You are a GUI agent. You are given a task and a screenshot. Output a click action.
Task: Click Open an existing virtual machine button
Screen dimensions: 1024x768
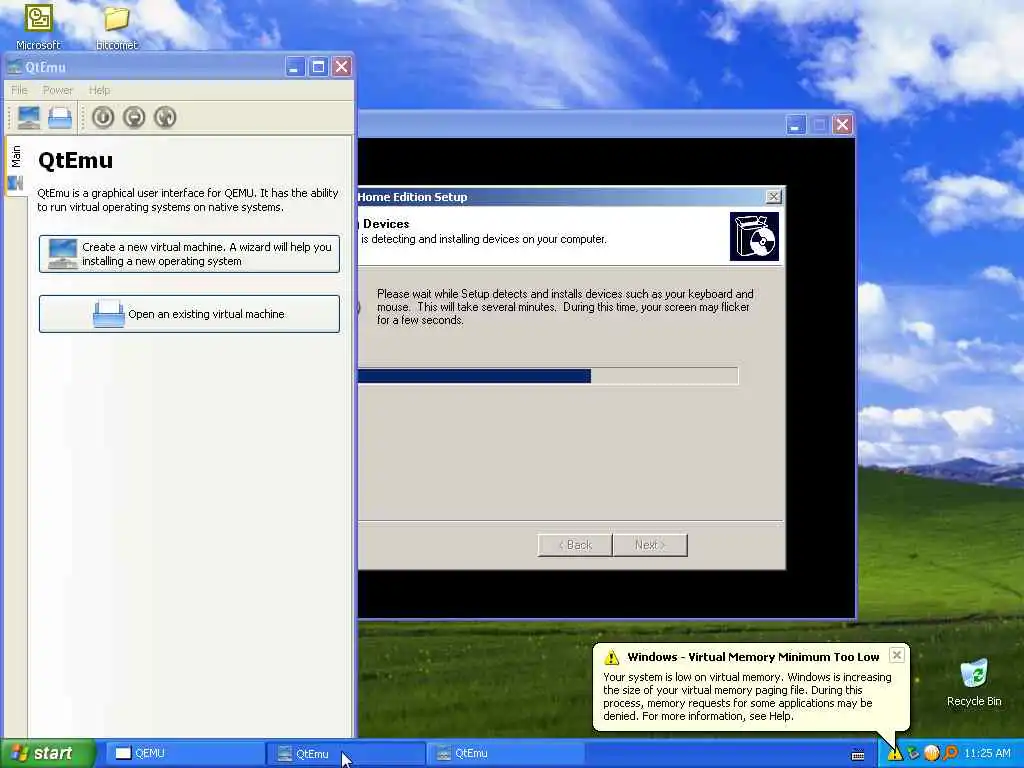pyautogui.click(x=189, y=314)
